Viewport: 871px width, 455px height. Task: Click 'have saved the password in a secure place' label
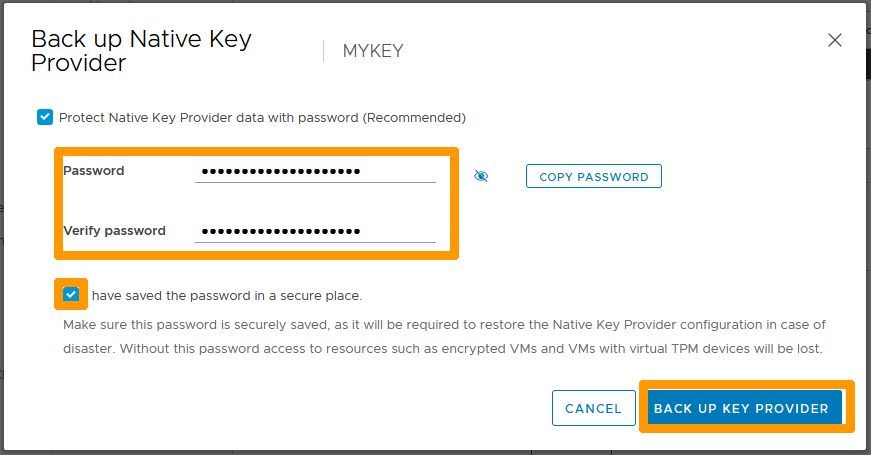pos(227,296)
